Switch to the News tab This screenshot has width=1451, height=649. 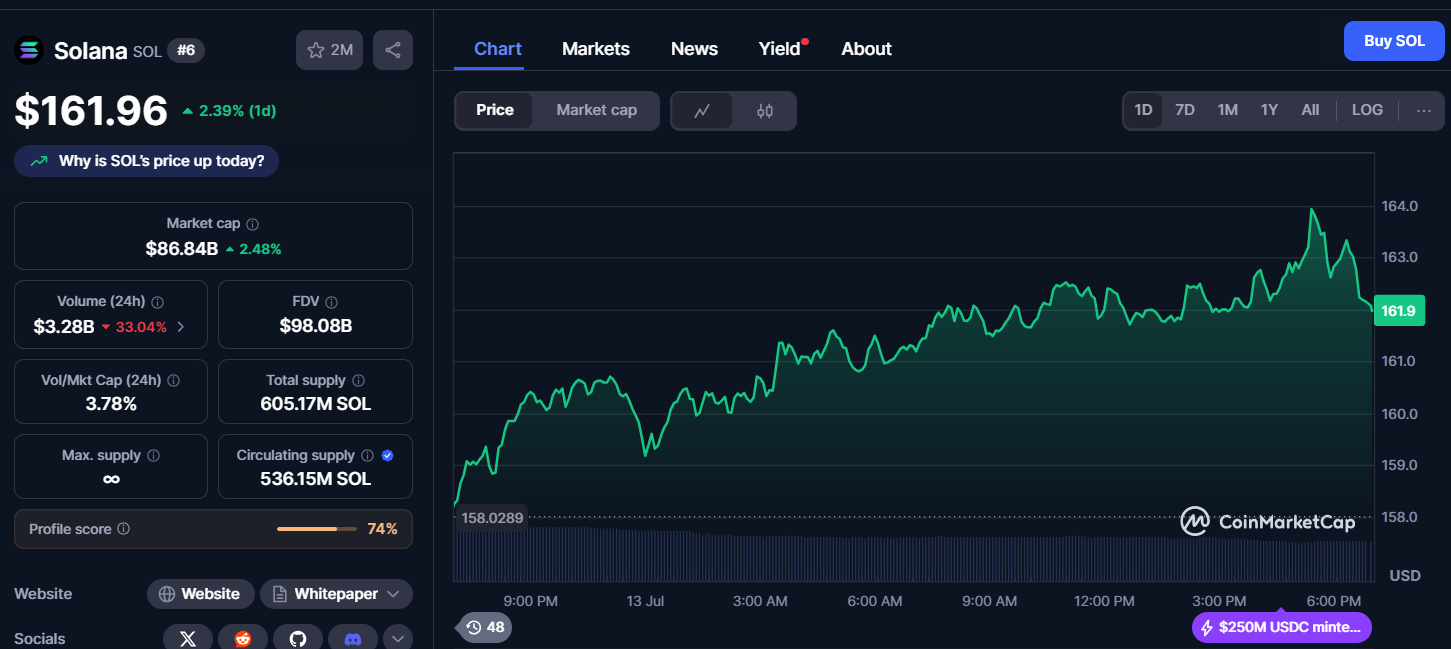pyautogui.click(x=694, y=49)
